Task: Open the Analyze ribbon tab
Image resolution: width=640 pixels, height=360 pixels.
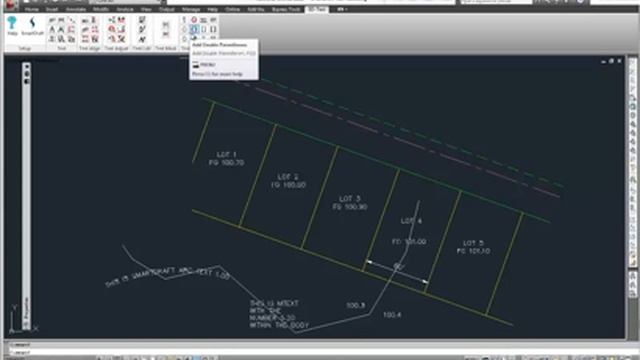Action: [x=125, y=9]
